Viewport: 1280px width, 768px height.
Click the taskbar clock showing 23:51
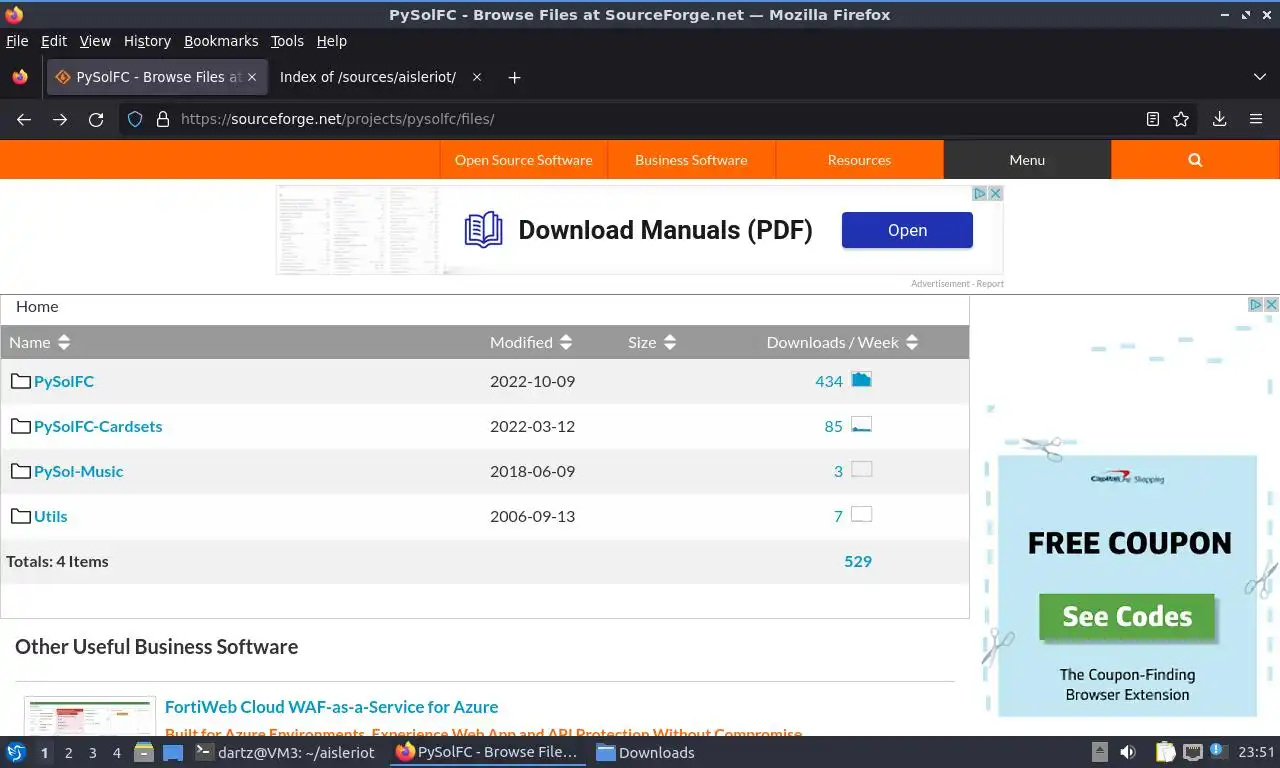(1257, 753)
